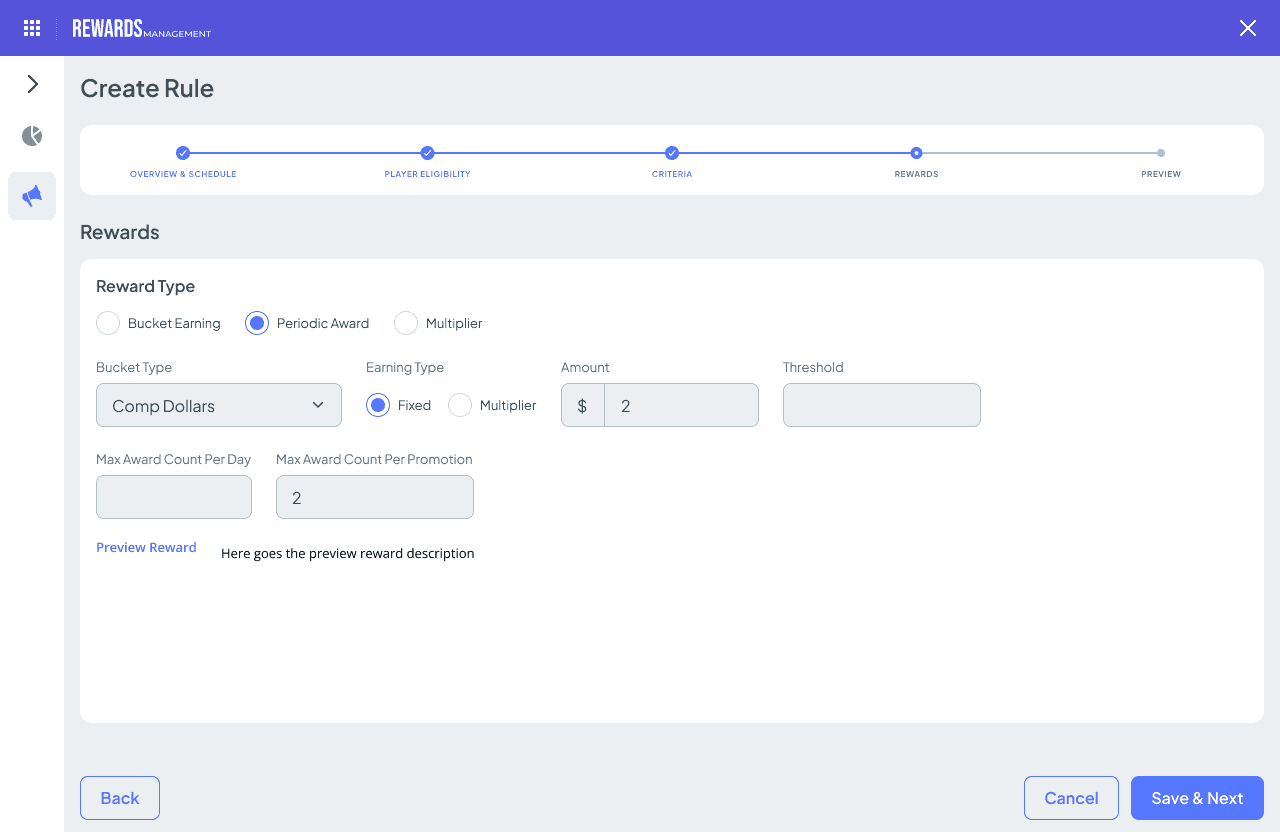Select the pie chart analytics icon
Viewport: 1280px width, 832px height.
coord(31,135)
